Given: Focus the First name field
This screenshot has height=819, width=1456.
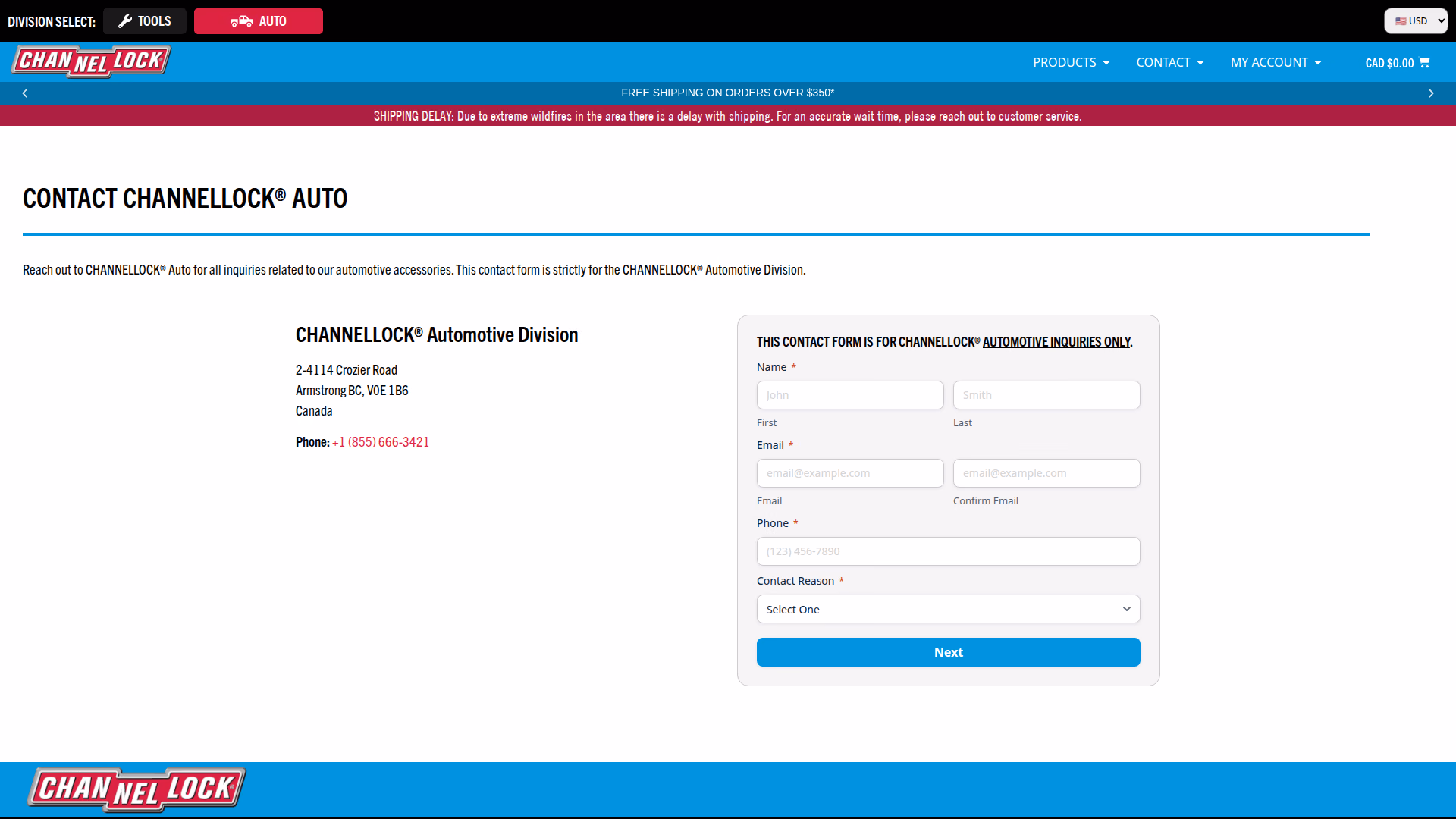Looking at the screenshot, I should coord(850,395).
